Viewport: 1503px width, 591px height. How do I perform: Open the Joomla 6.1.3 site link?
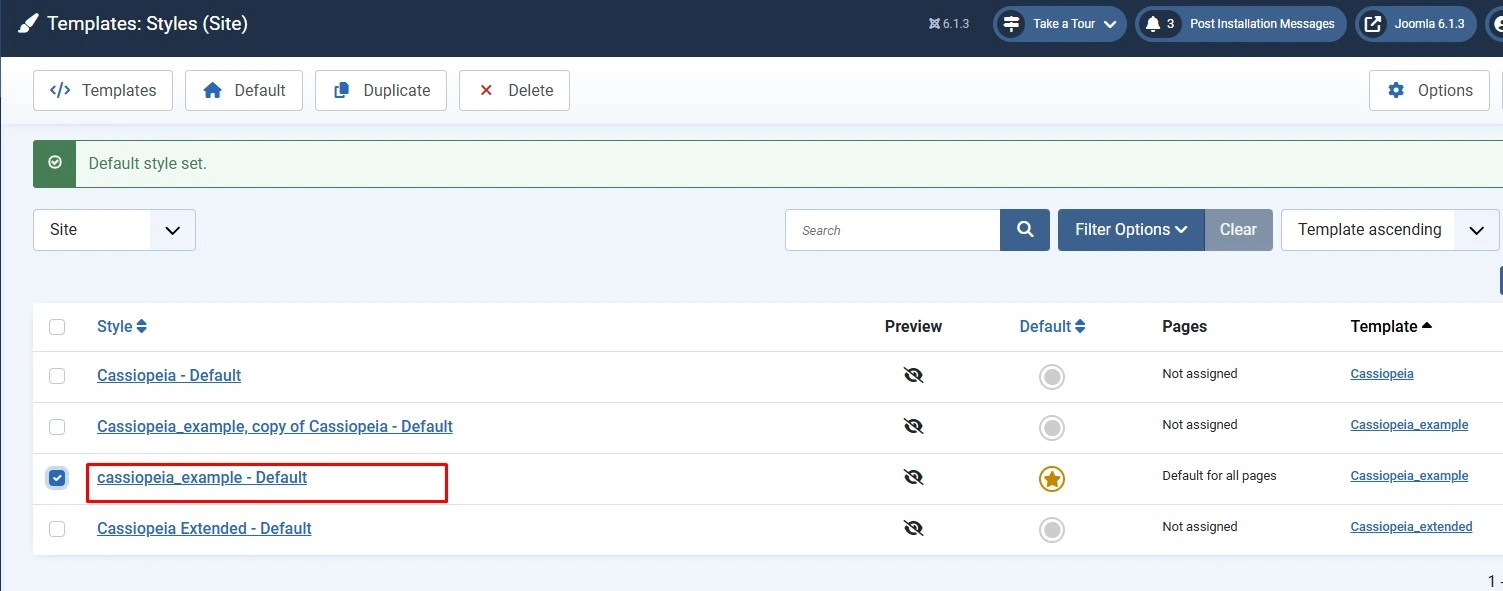[x=1415, y=24]
